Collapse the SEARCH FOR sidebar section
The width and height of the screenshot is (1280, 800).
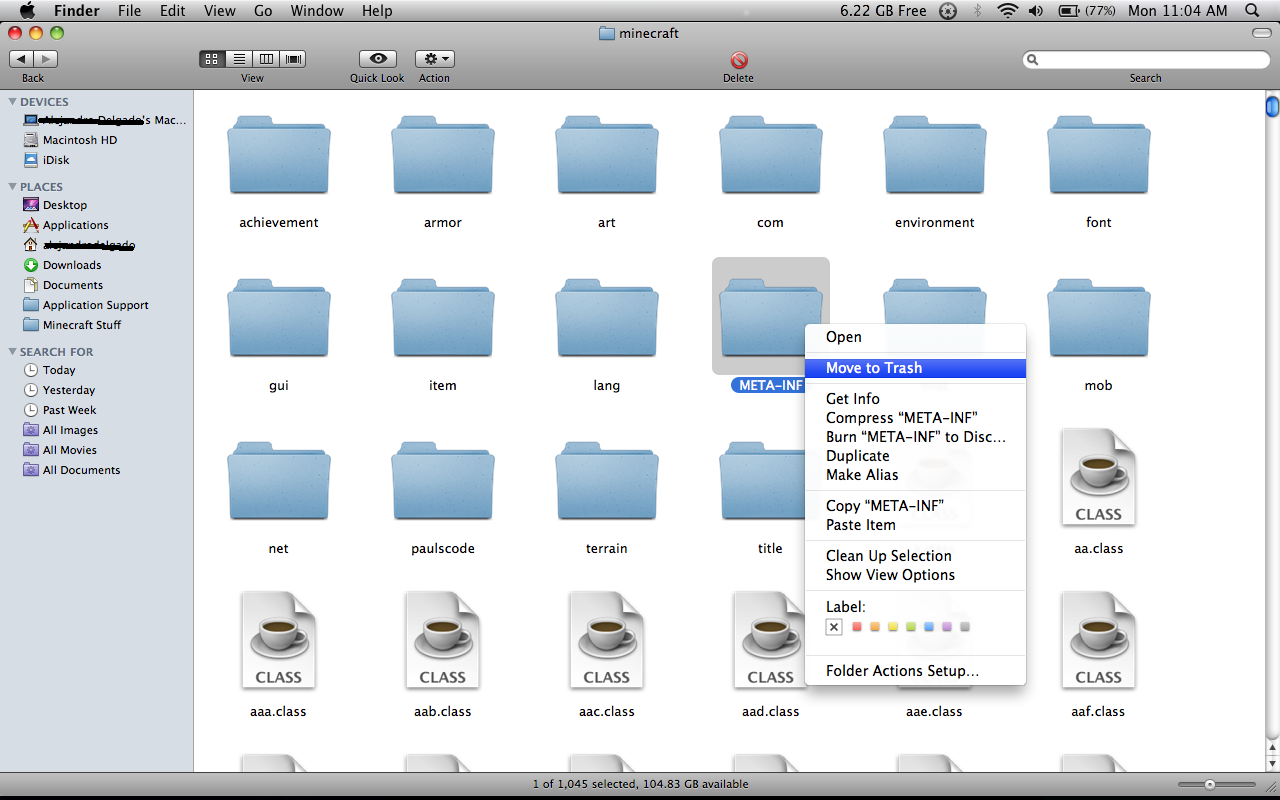pos(12,352)
